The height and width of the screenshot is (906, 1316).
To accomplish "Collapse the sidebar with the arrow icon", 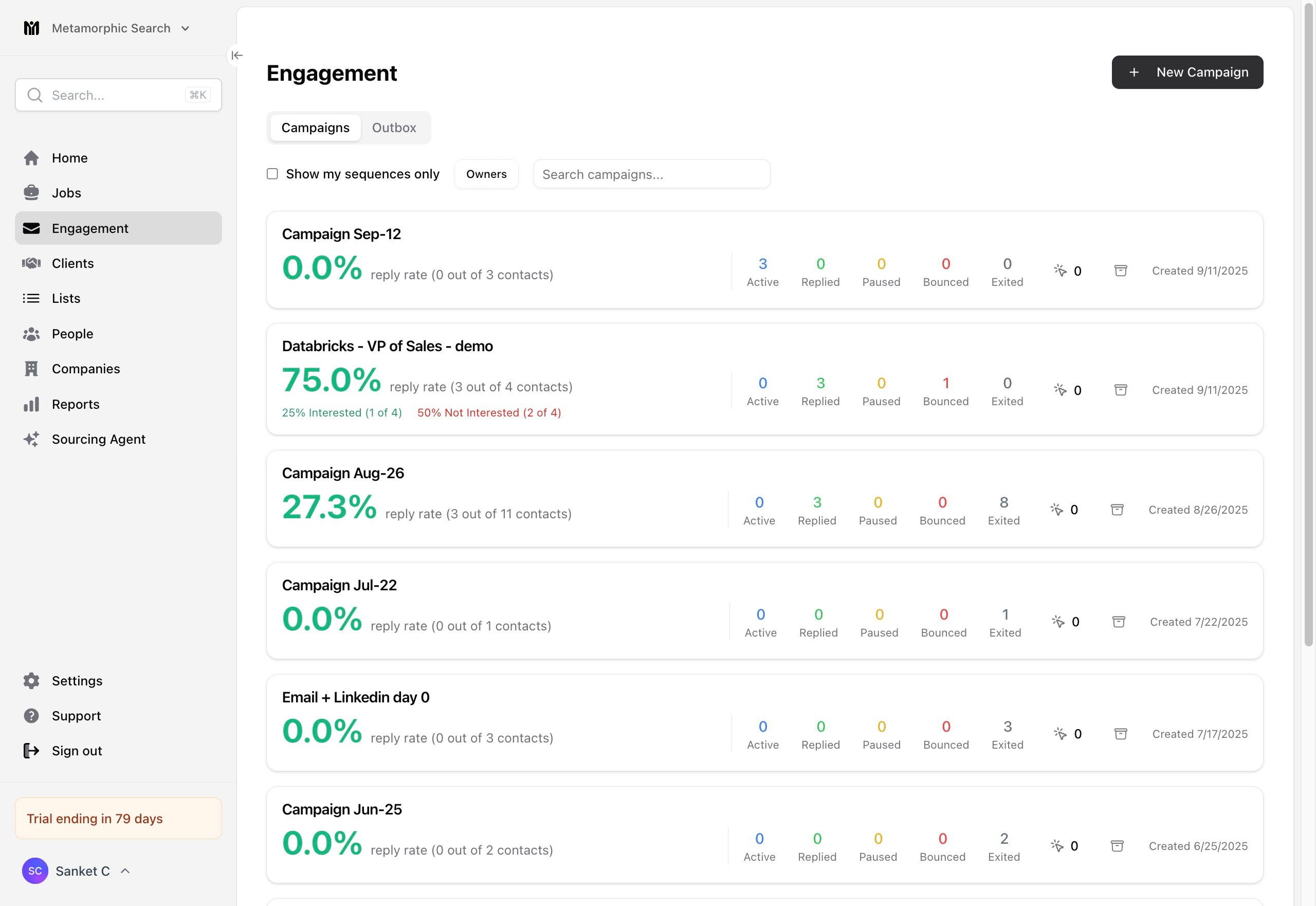I will tap(236, 55).
